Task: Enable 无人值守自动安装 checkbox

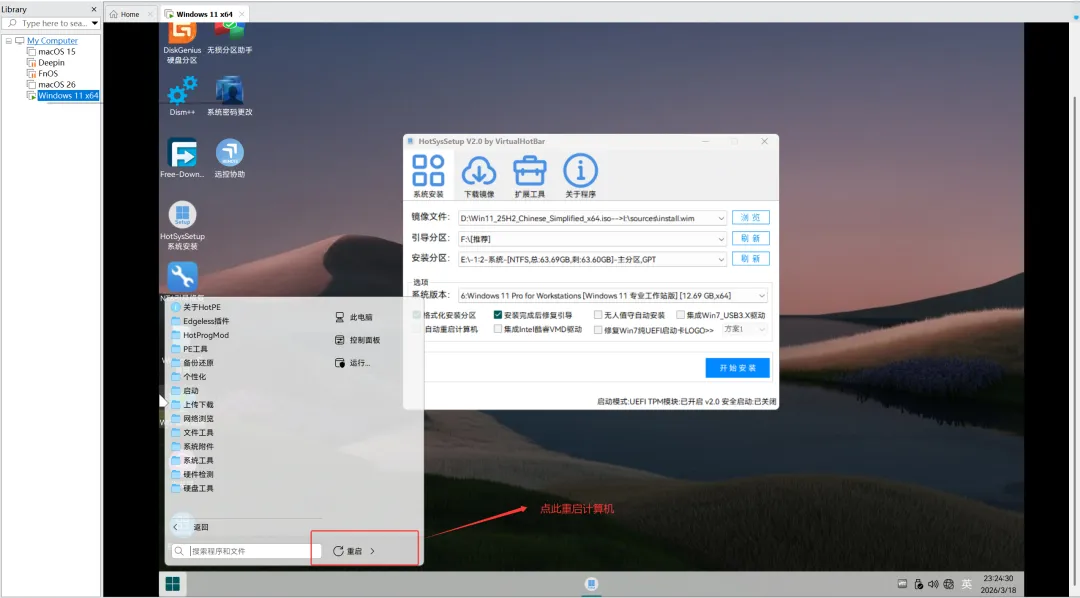Action: pos(598,315)
